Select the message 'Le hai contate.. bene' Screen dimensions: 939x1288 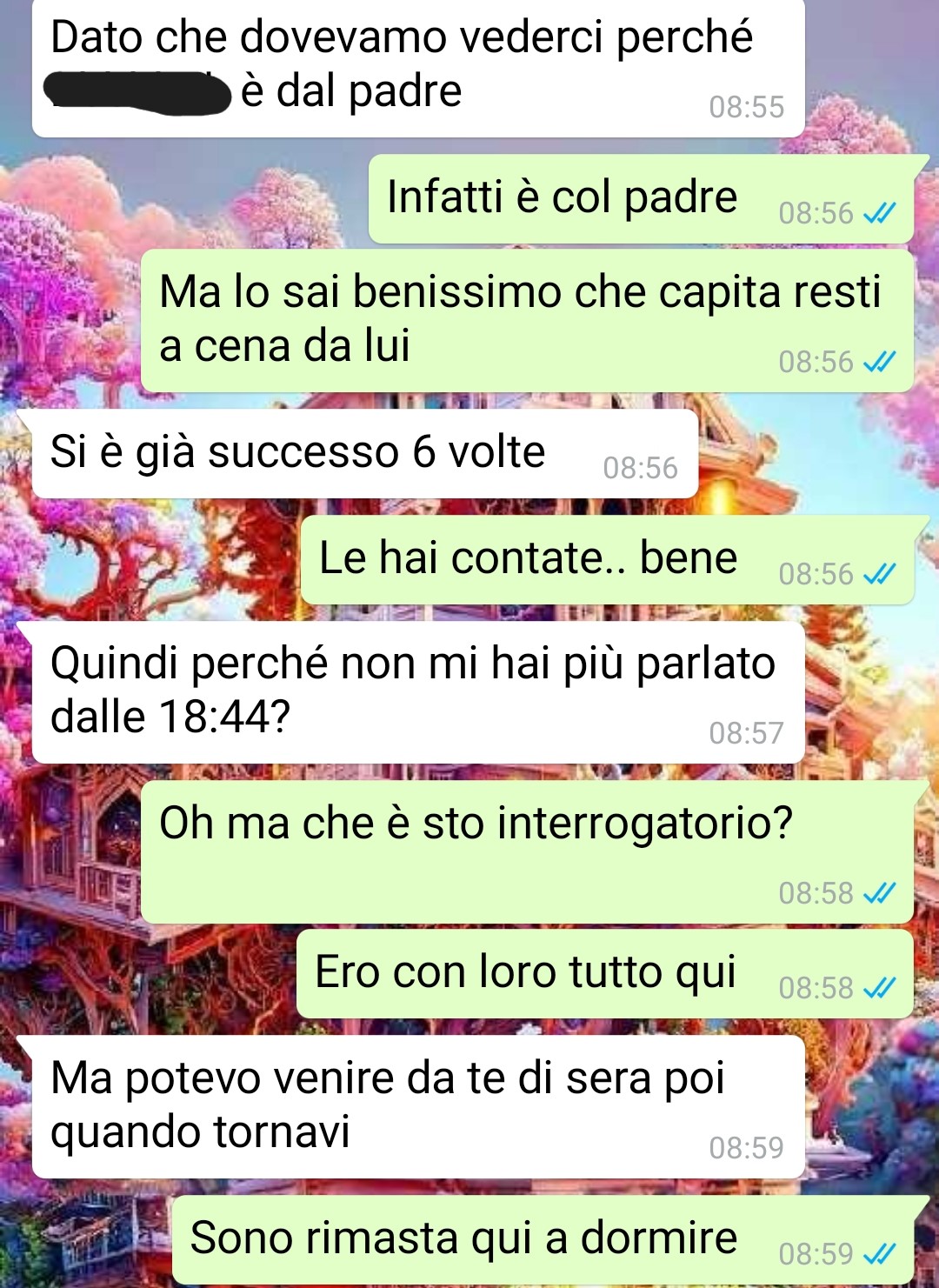pos(607,560)
